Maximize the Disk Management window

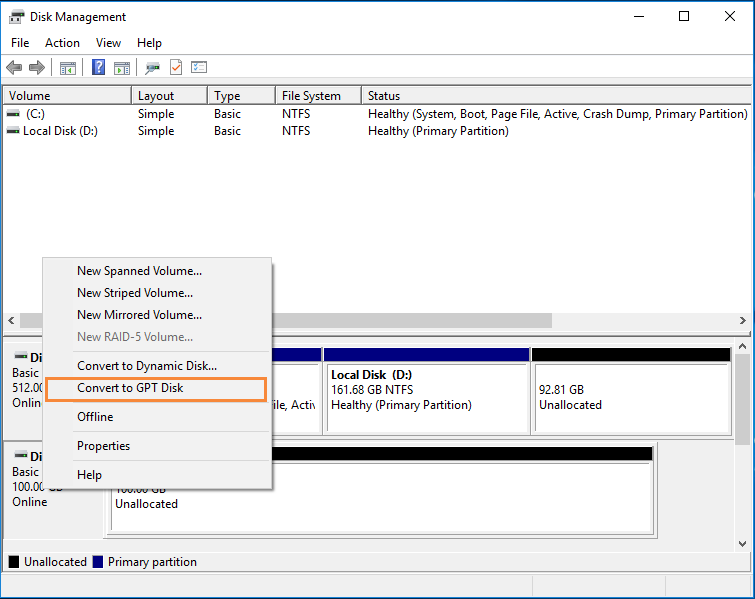pos(684,16)
